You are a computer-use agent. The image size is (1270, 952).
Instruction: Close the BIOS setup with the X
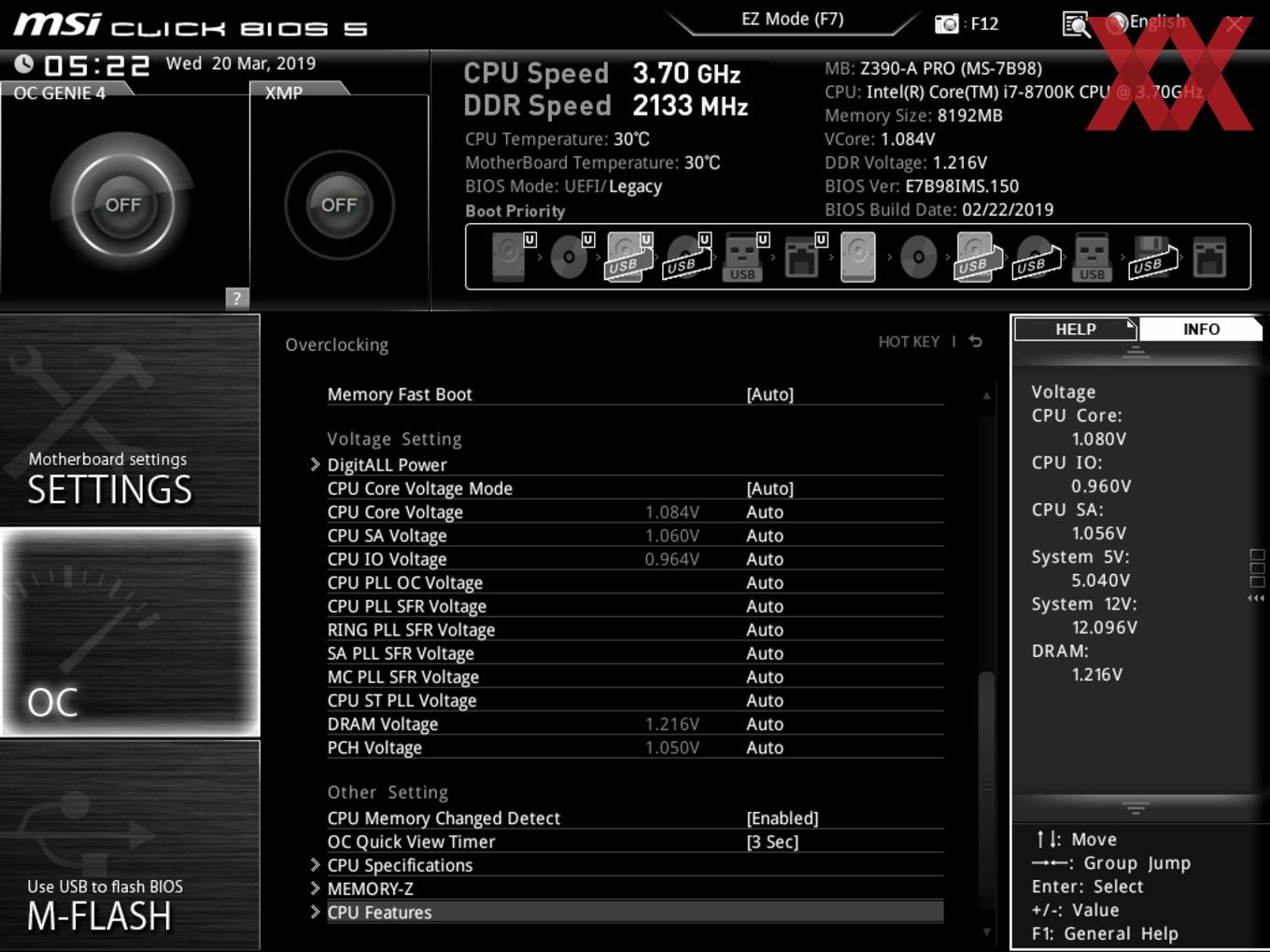tap(1235, 24)
